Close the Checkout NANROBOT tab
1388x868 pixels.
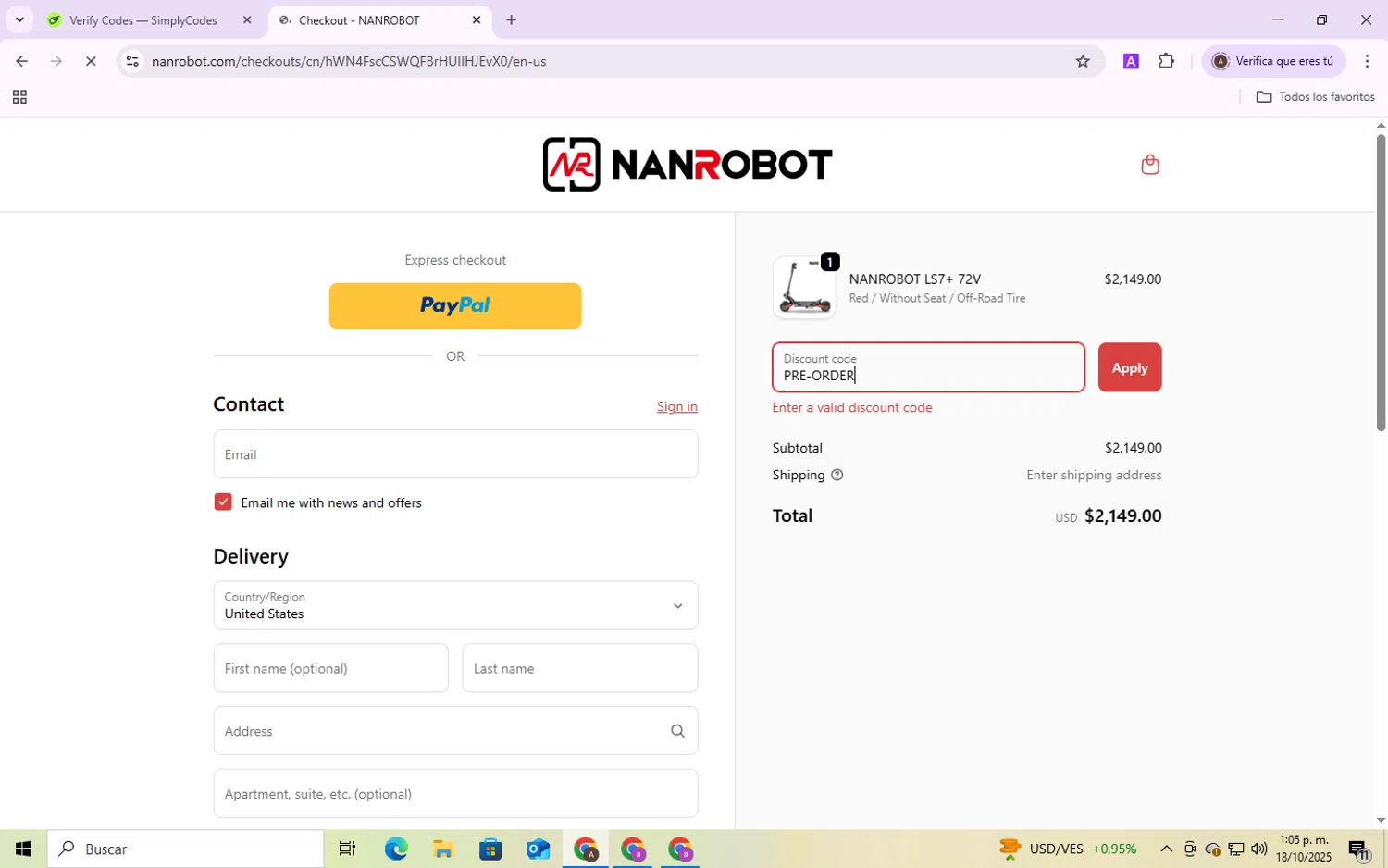click(x=477, y=19)
